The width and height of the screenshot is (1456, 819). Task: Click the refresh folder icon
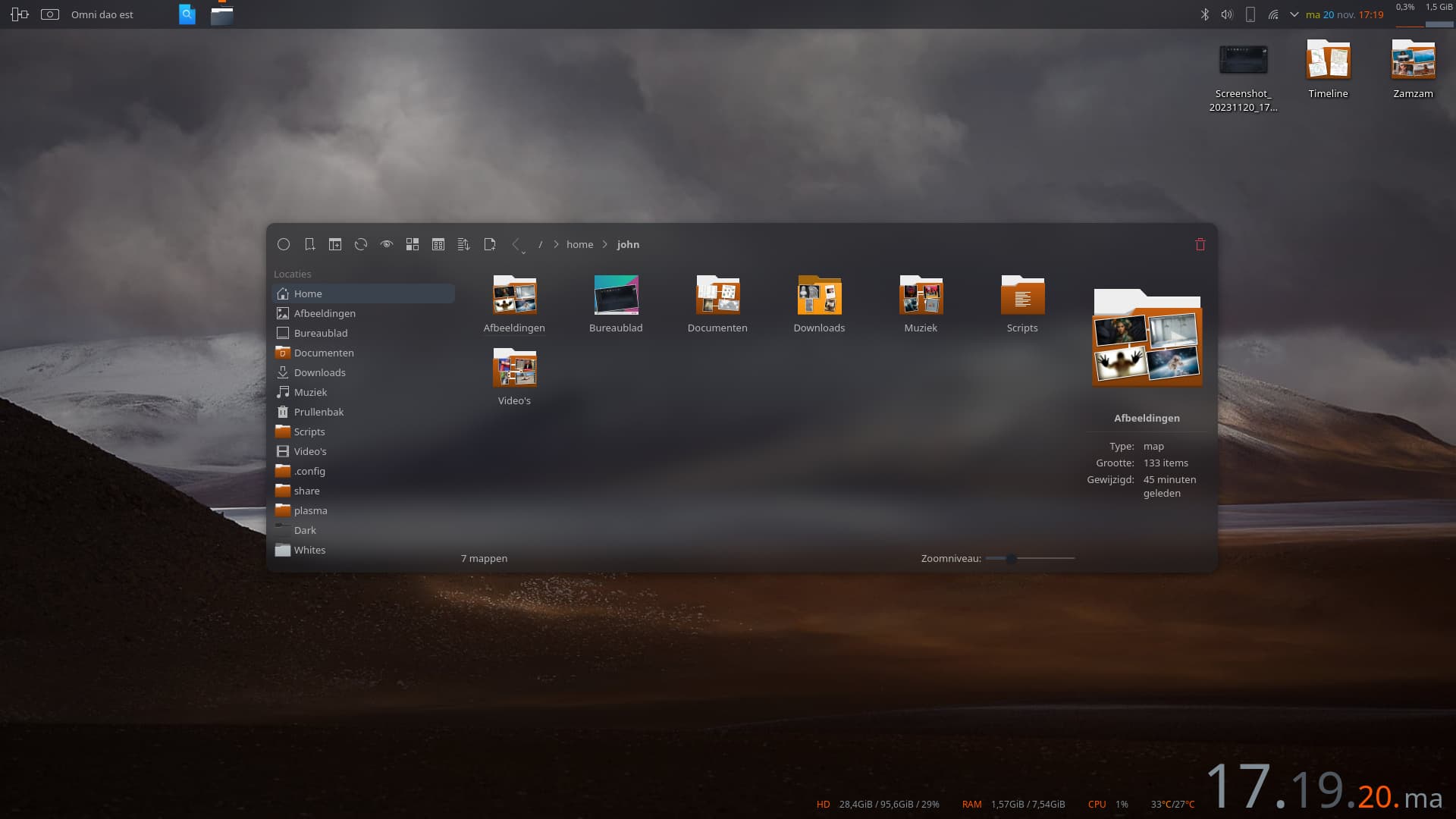tap(361, 244)
